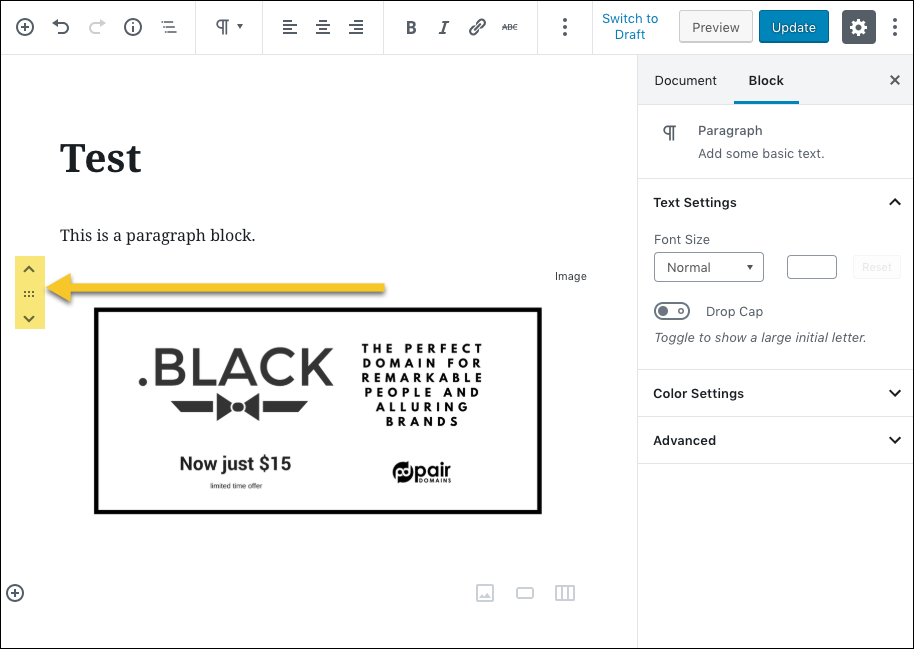This screenshot has width=914, height=649.
Task: Open content structure info icon
Action: [133, 27]
